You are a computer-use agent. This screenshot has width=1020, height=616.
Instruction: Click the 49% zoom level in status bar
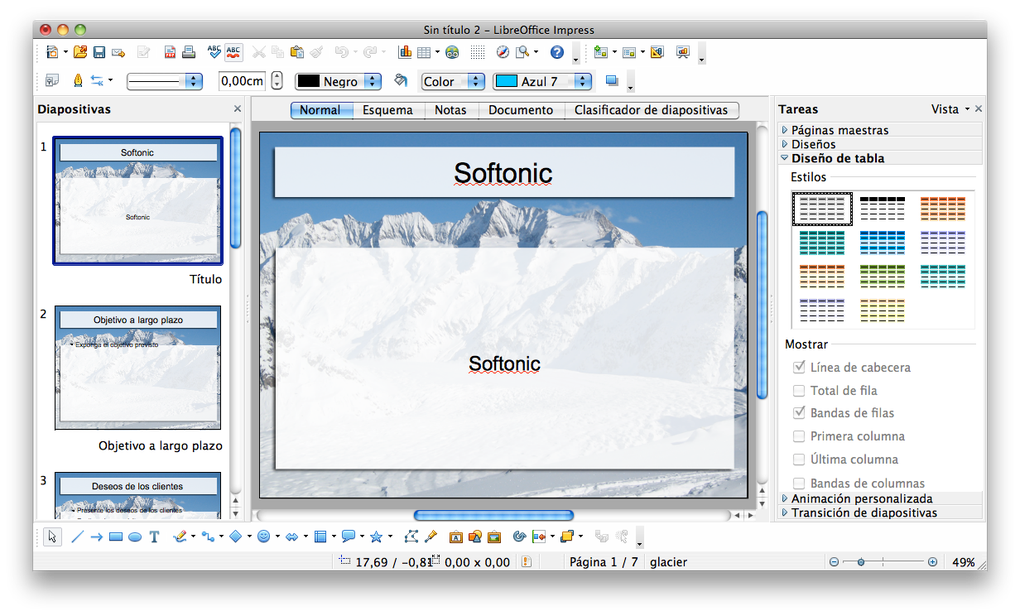point(963,562)
